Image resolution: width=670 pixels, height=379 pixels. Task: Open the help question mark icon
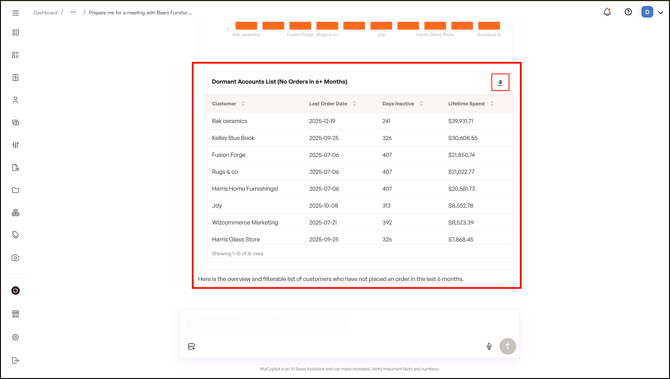click(628, 12)
